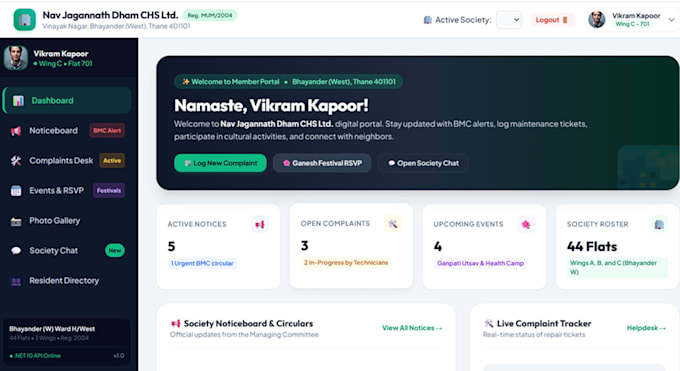Click 'Welcome to Member Portal' pill
680x371 pixels.
pos(288,82)
